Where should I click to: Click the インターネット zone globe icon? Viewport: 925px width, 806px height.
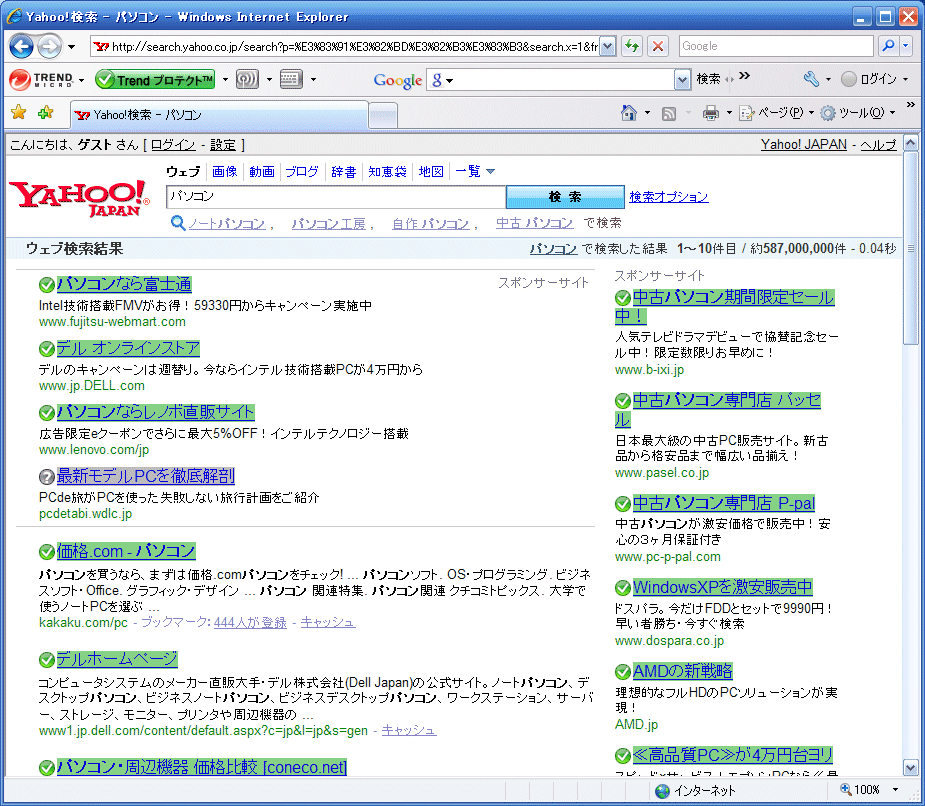click(662, 791)
